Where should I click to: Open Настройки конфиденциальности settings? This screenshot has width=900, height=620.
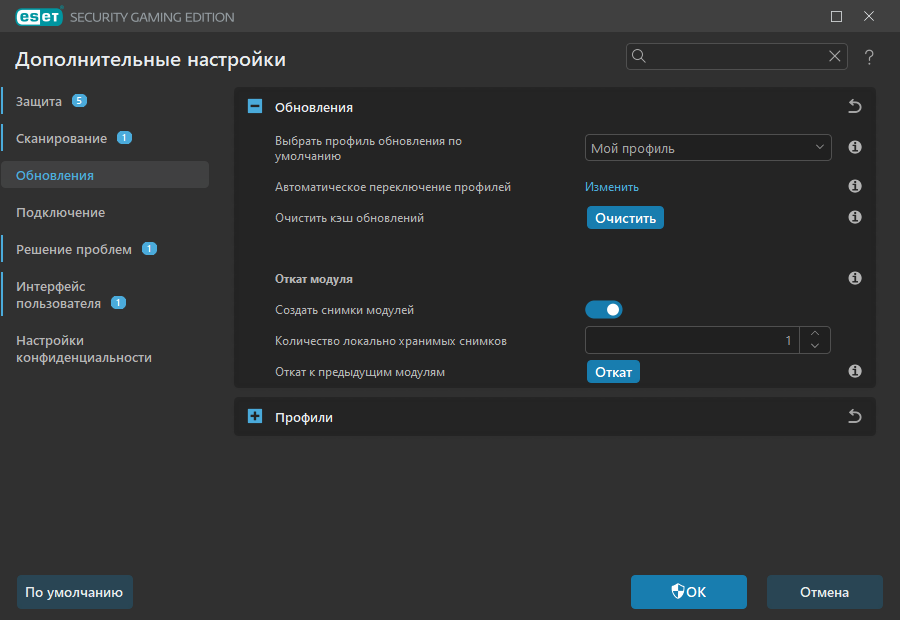pos(84,349)
